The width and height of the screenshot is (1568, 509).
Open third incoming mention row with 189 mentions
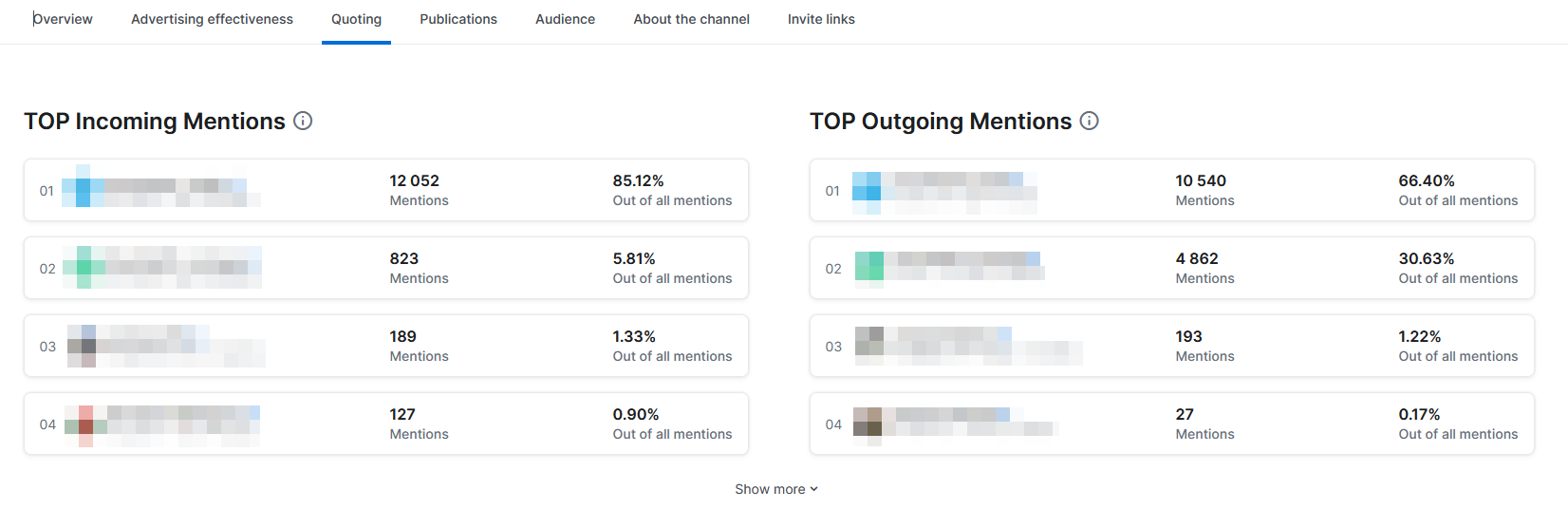point(386,346)
